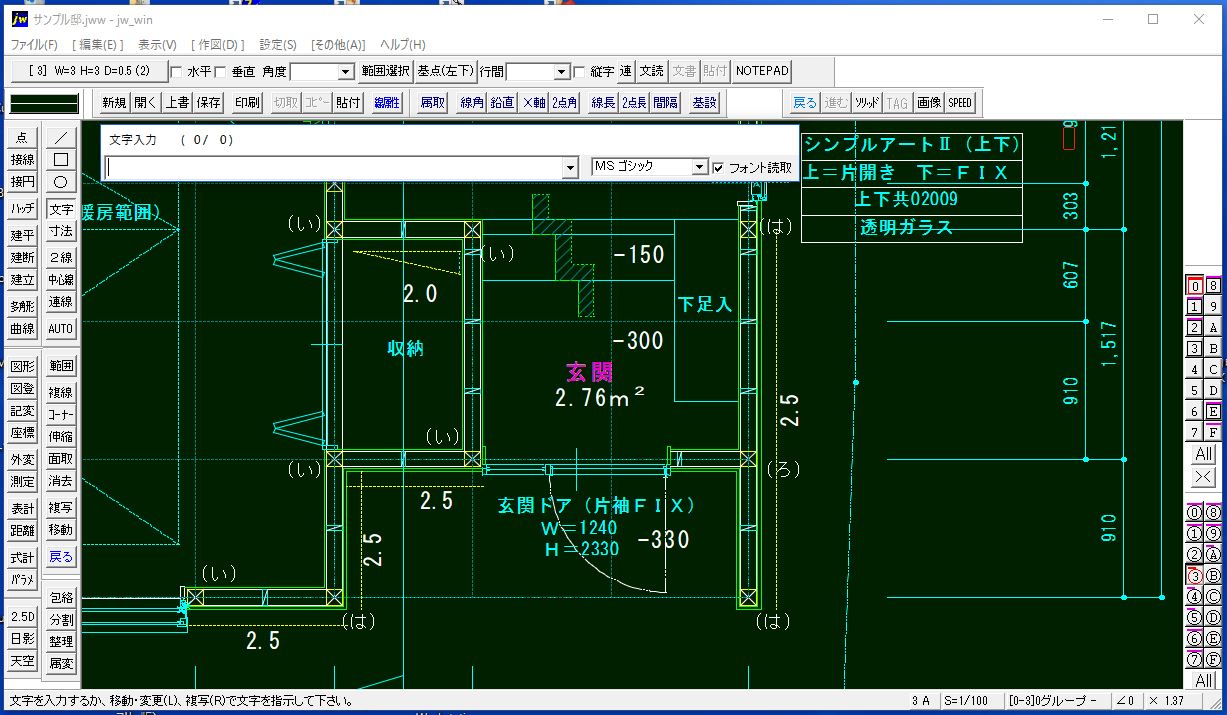Activate the 接線 tangent line tool
The image size is (1227, 715).
click(x=22, y=159)
